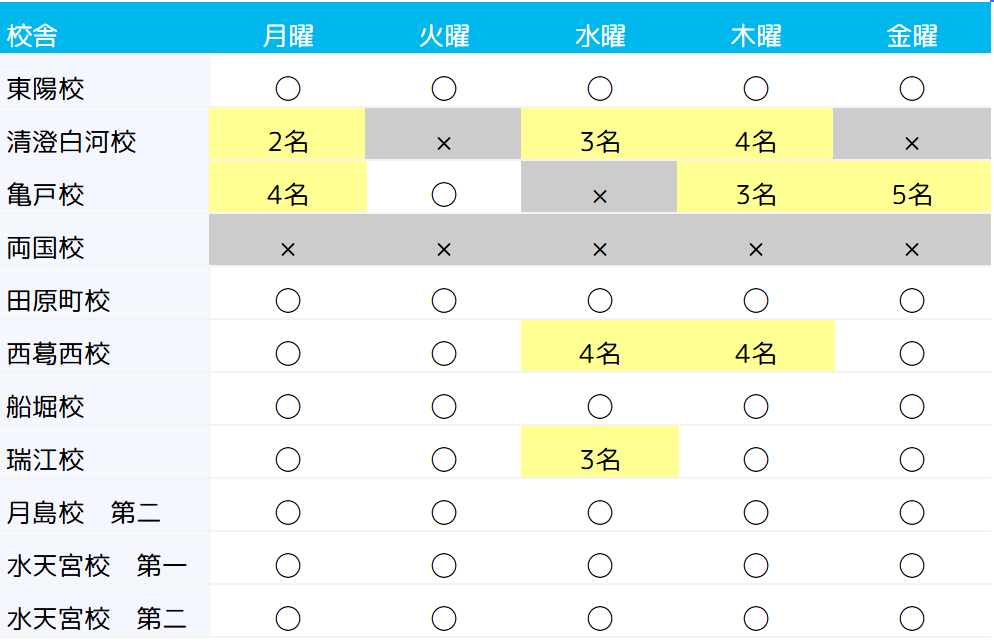
Task: Select the 水曜 header cell
Action: click(x=600, y=36)
